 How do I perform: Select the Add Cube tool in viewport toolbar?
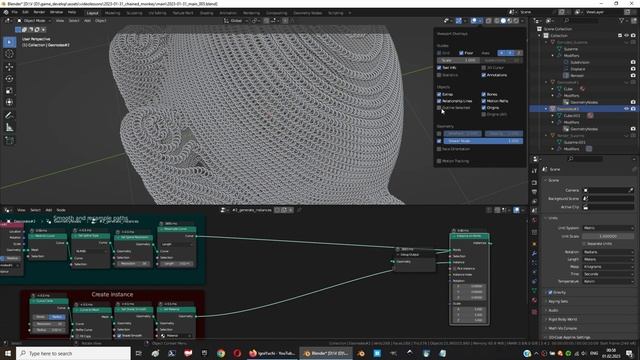coord(9,141)
